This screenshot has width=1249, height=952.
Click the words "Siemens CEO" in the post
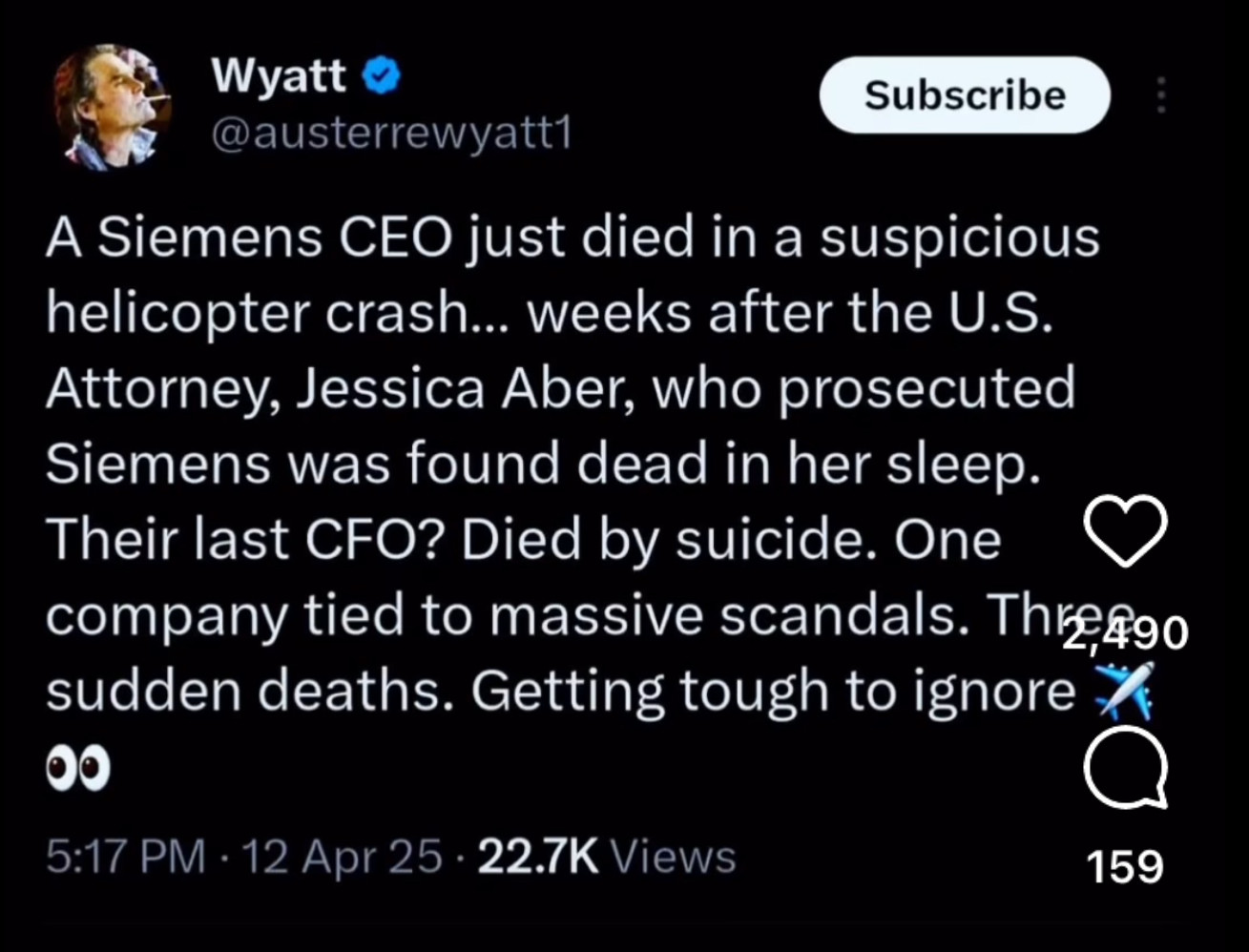(273, 238)
